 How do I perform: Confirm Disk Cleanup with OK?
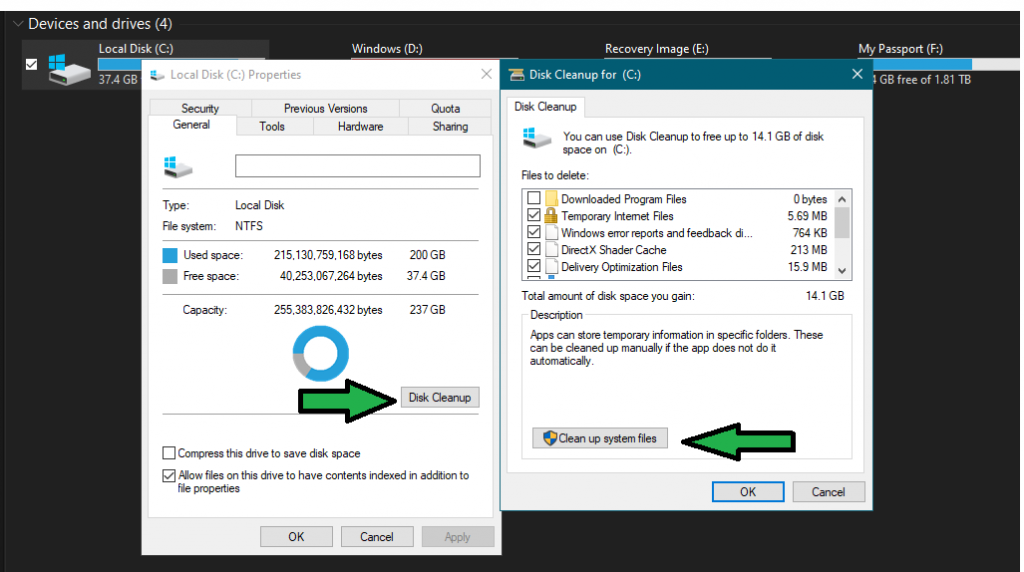(x=748, y=492)
